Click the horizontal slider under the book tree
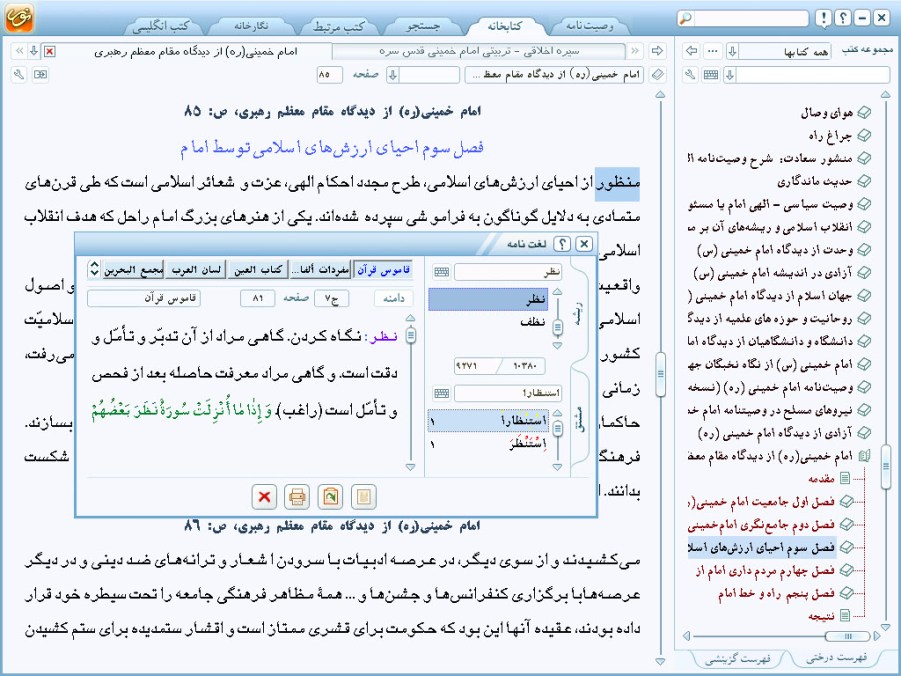This screenshot has height=676, width=901. pos(848,636)
